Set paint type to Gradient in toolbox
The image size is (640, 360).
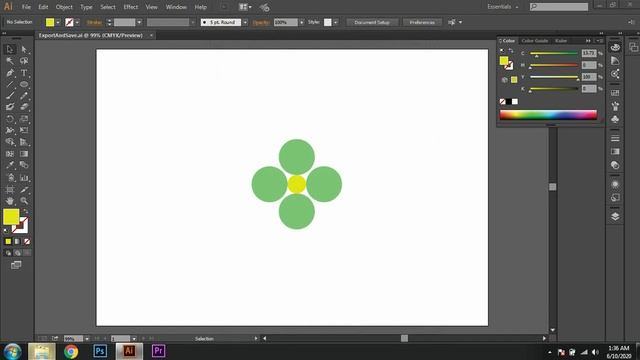17,242
